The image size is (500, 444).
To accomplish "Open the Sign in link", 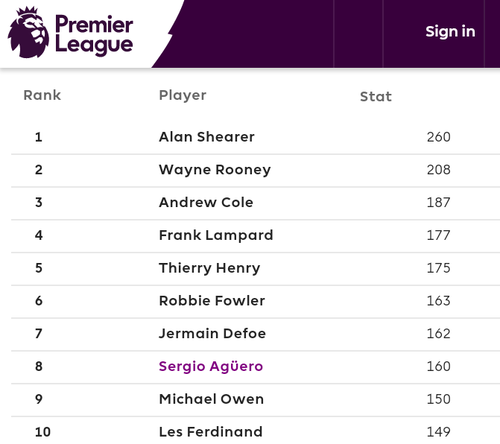I will pyautogui.click(x=450, y=32).
